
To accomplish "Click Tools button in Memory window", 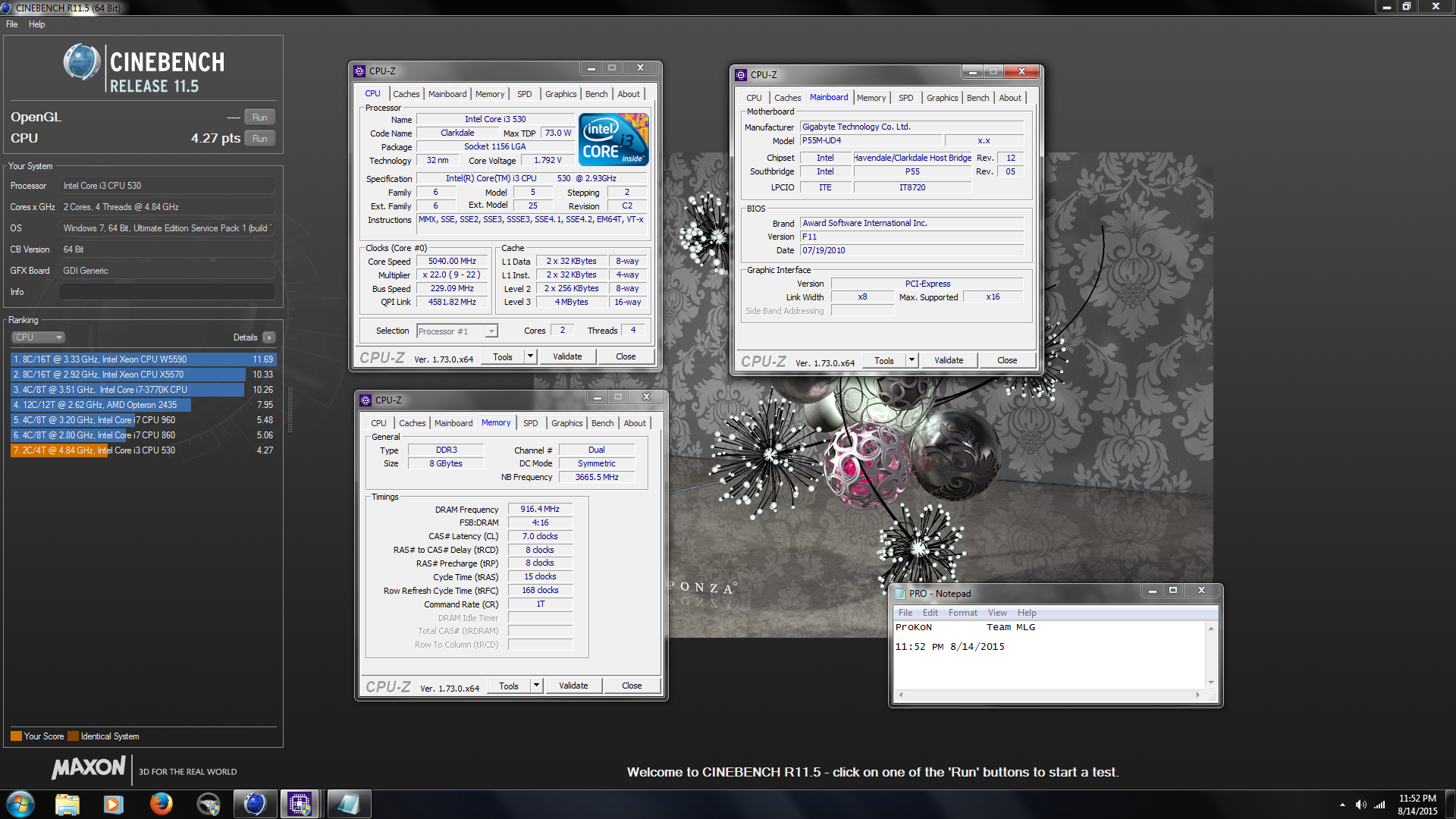I will [x=509, y=686].
